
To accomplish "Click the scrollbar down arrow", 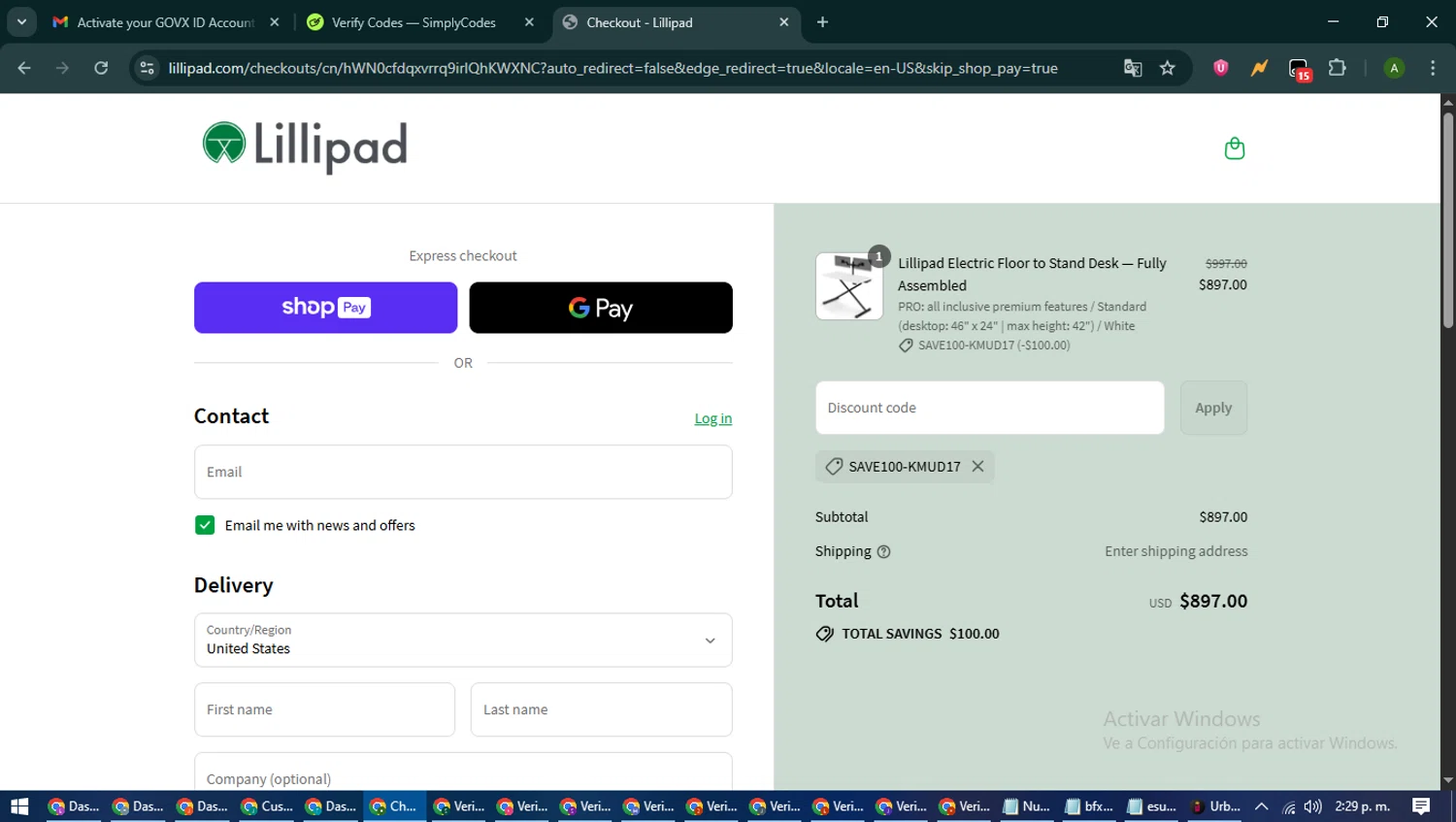I will pos(1448,780).
